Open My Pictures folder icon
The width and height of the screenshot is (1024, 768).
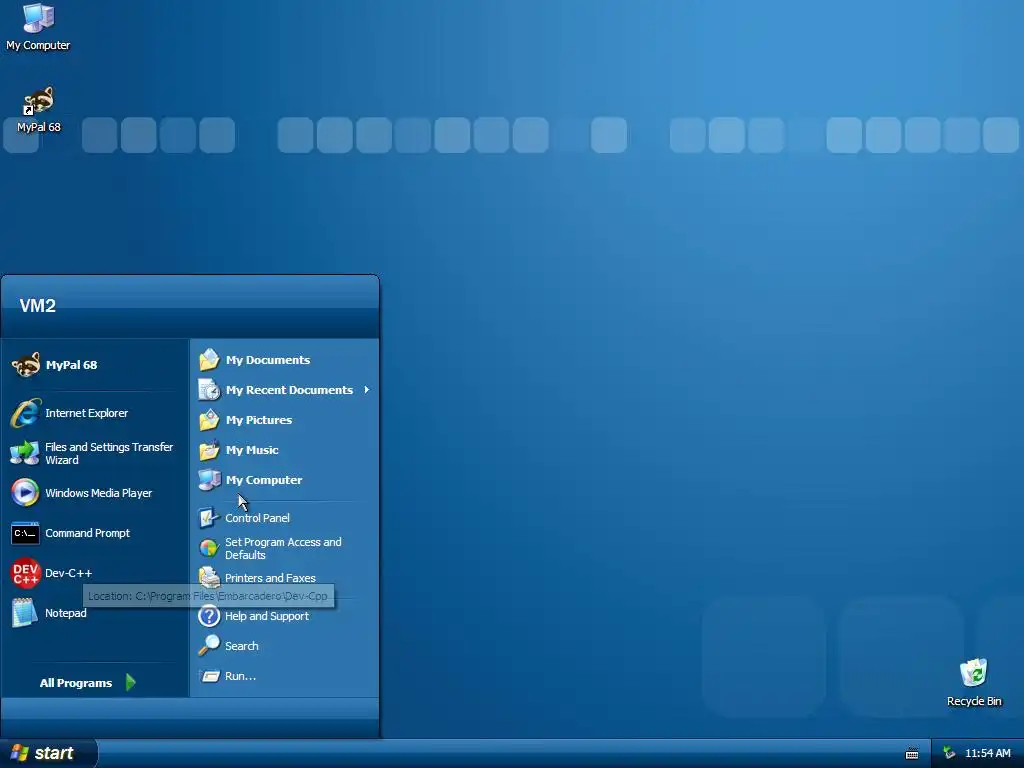pos(209,420)
